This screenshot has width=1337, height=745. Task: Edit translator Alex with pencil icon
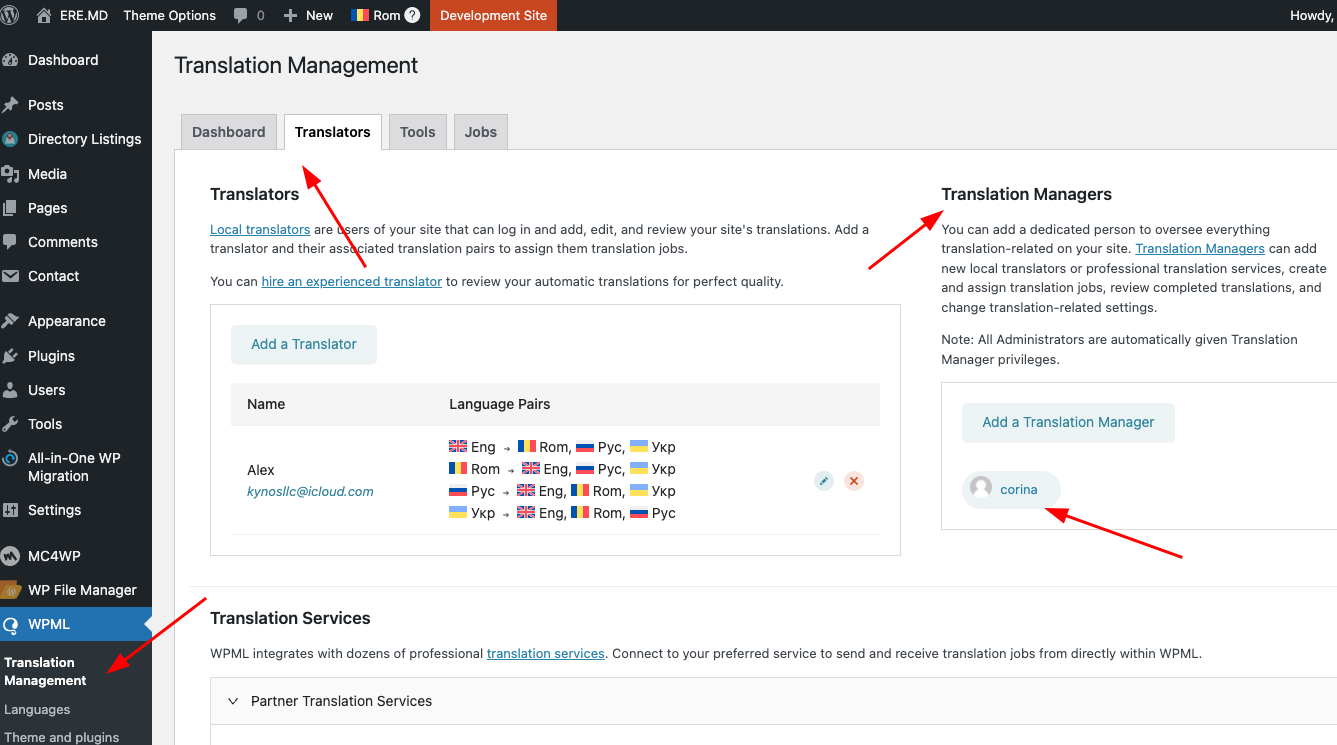(824, 481)
